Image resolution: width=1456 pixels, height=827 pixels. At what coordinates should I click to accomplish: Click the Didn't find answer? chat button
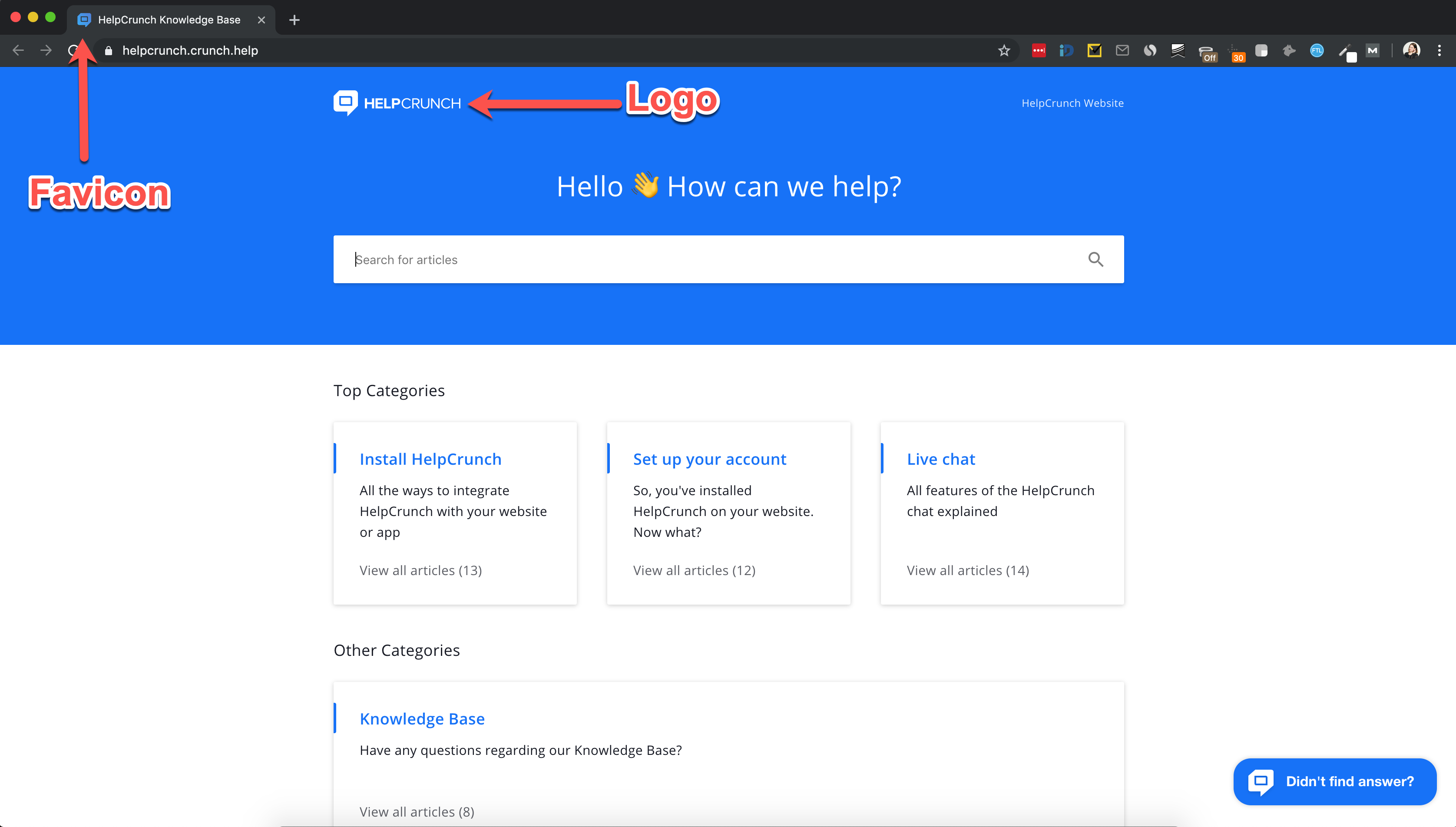click(x=1334, y=781)
